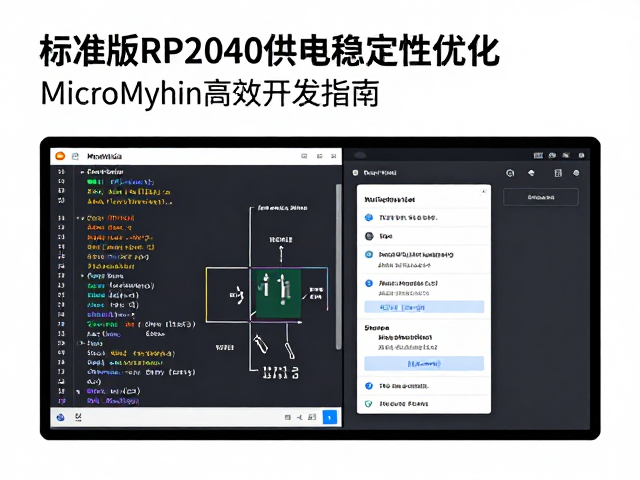
Task: Click the outlined button in the dark panel
Action: pos(541,197)
